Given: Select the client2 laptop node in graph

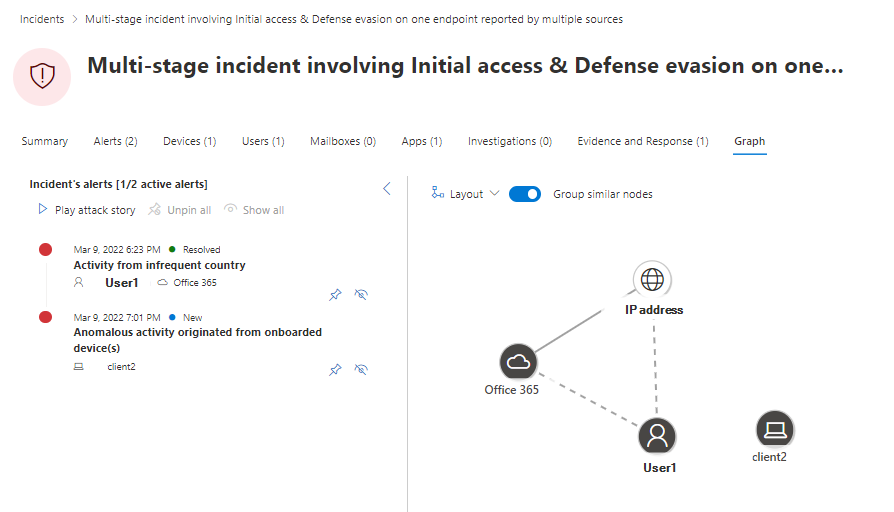Looking at the screenshot, I should click(x=775, y=429).
